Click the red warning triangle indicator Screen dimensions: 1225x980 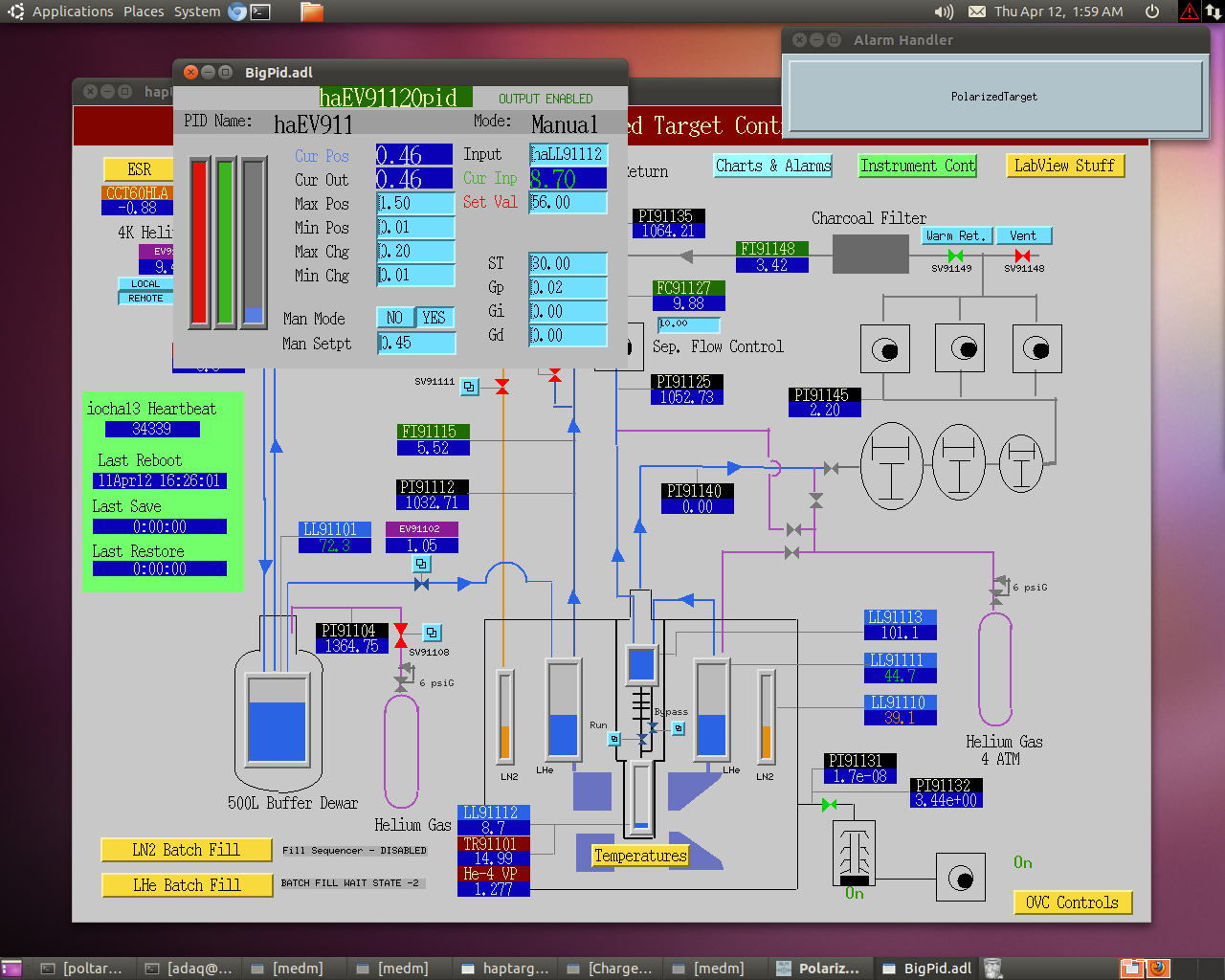1190,11
